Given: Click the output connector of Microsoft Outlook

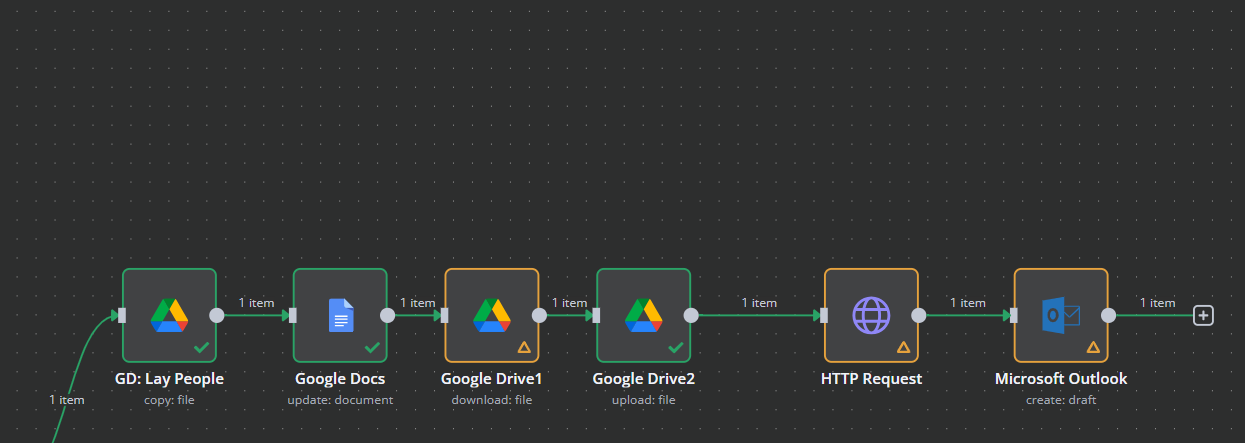Looking at the screenshot, I should click(1108, 315).
